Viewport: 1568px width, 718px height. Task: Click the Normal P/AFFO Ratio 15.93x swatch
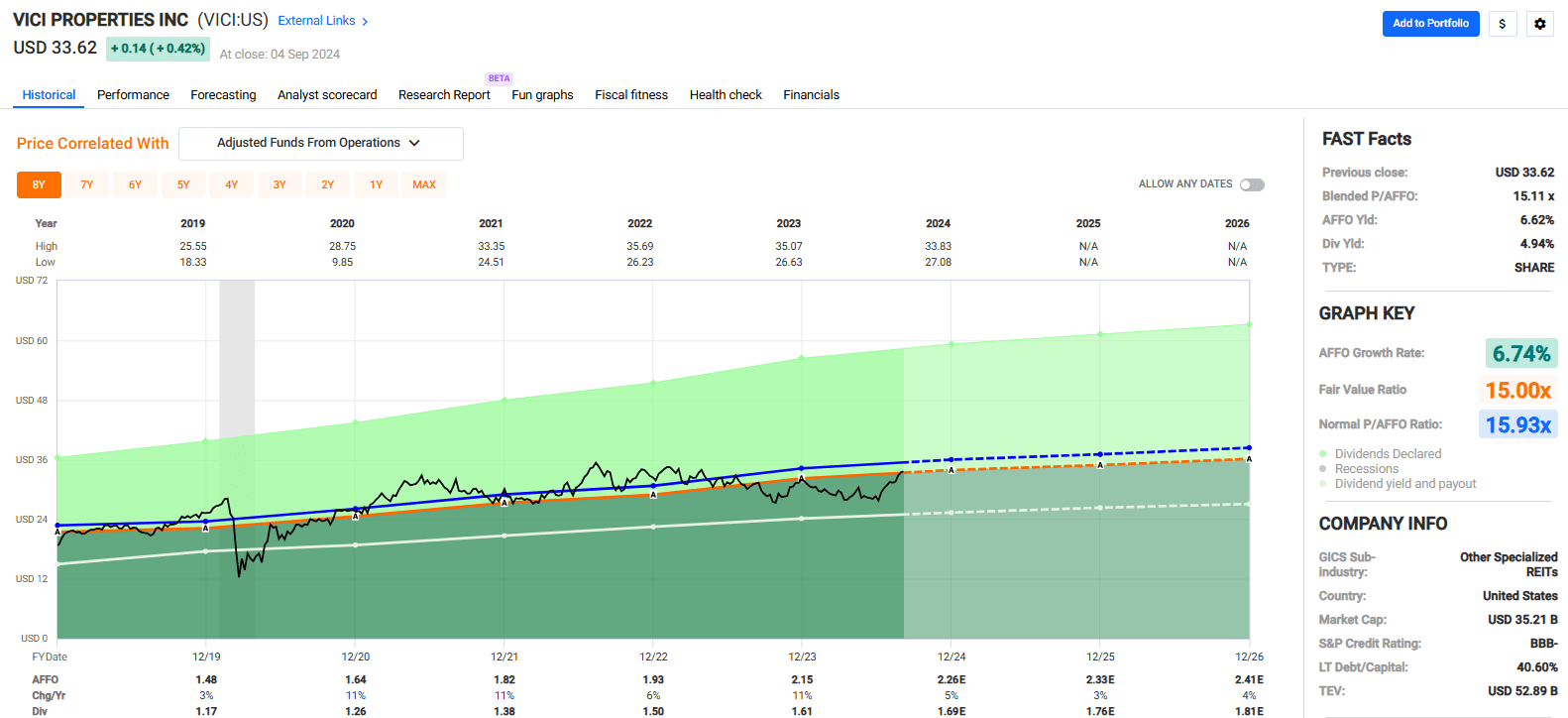(x=1517, y=424)
